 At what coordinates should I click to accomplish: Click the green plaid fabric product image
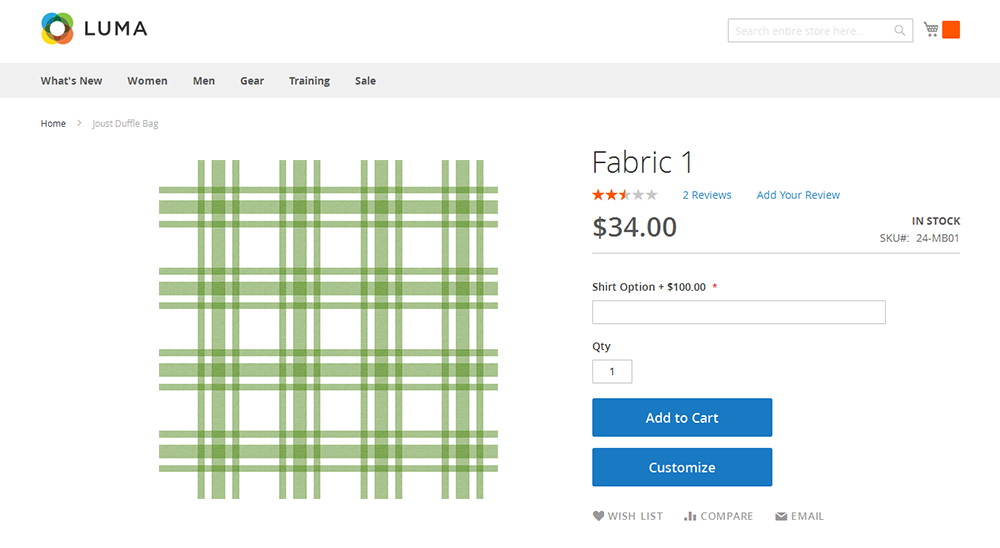point(328,329)
